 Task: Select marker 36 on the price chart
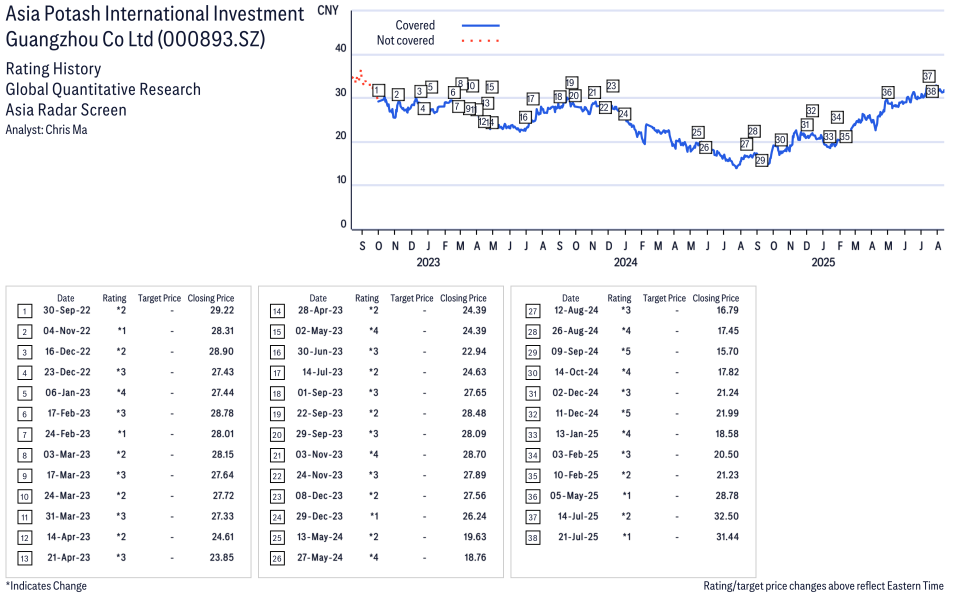coord(887,93)
